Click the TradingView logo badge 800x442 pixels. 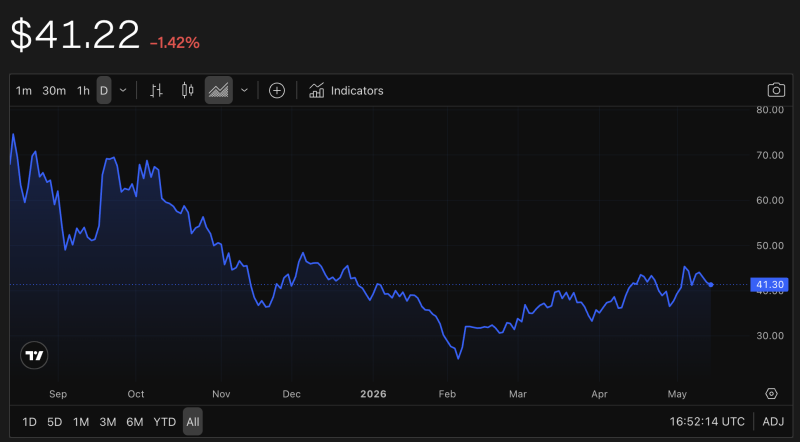point(34,355)
